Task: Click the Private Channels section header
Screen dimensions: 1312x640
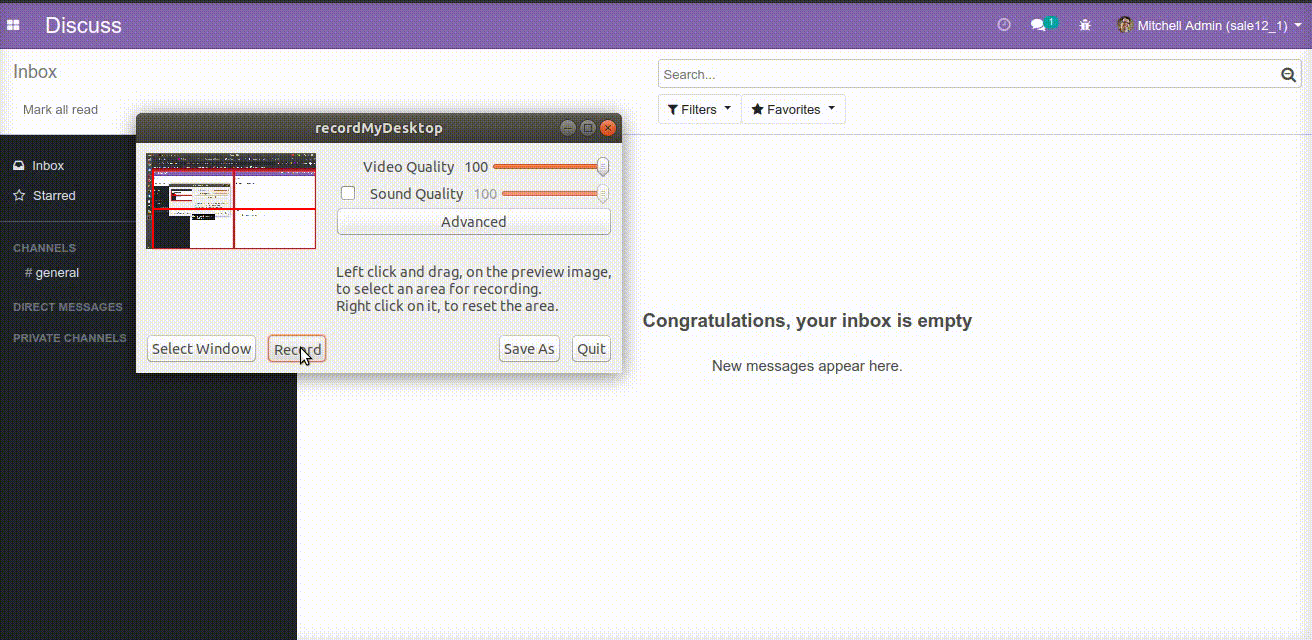Action: 70,338
